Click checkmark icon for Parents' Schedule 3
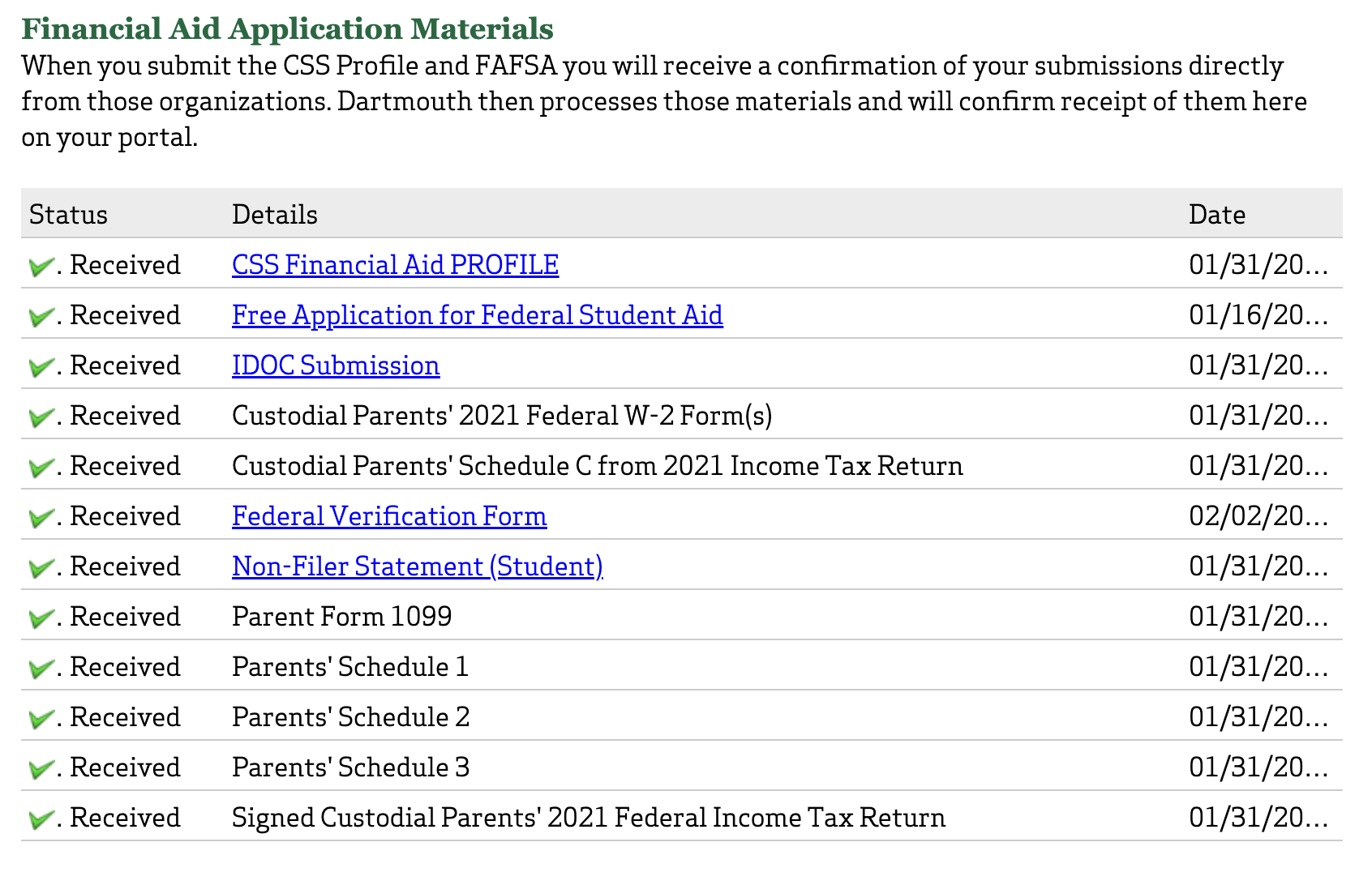Viewport: 1372px width, 885px height. pyautogui.click(x=41, y=768)
